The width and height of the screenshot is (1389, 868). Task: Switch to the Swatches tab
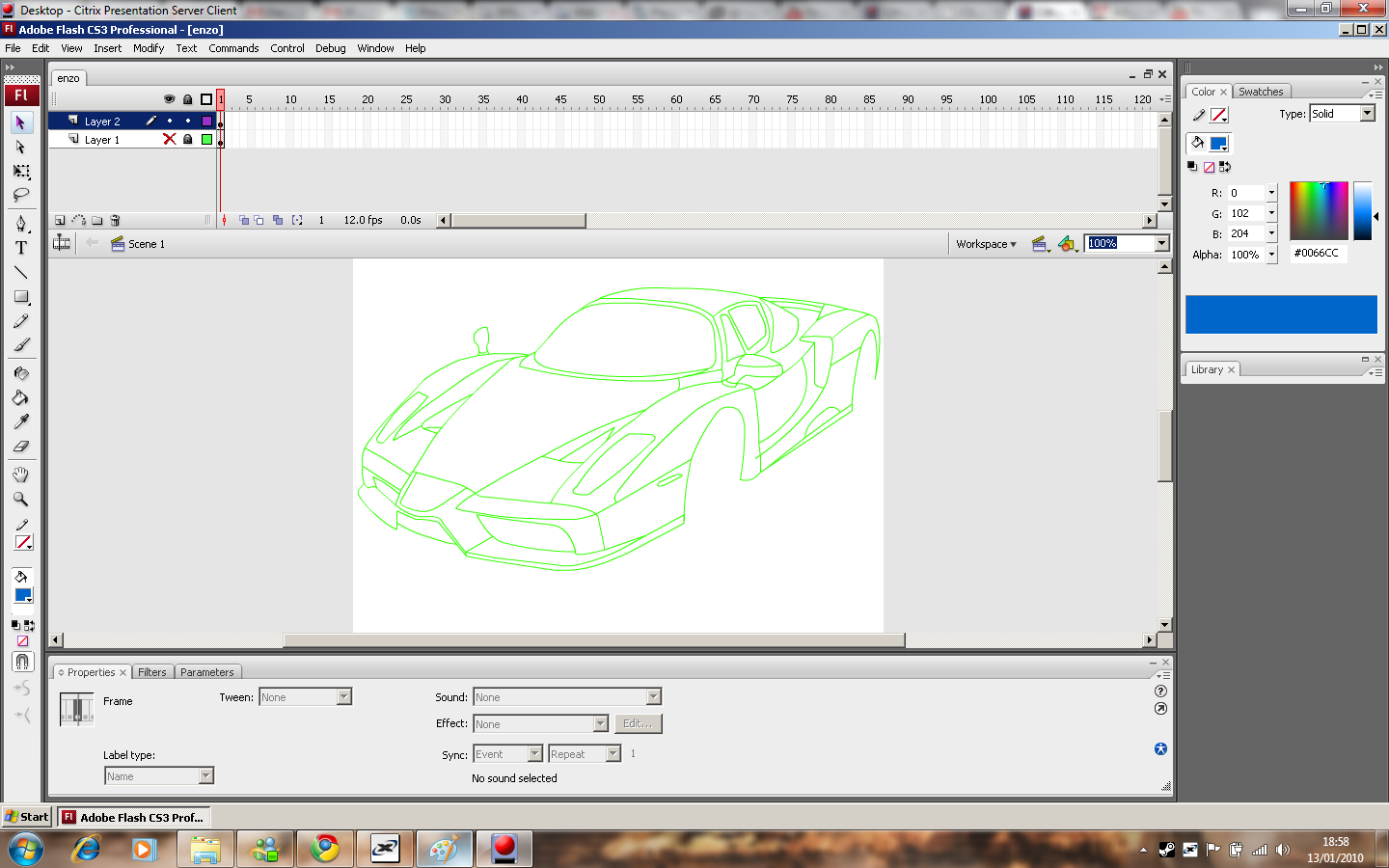(x=1261, y=92)
